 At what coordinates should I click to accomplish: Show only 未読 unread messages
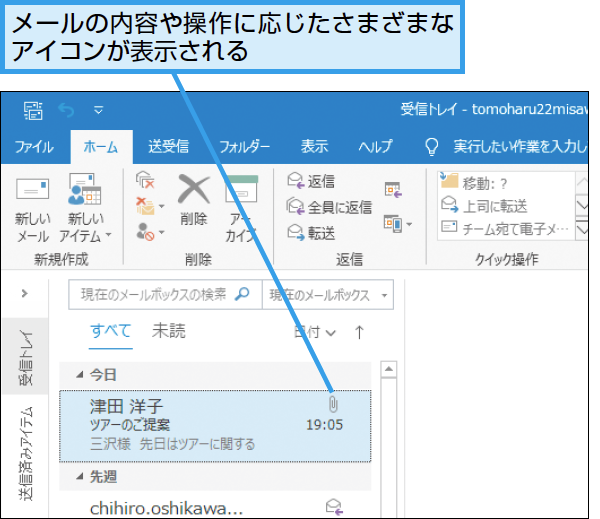pyautogui.click(x=168, y=331)
